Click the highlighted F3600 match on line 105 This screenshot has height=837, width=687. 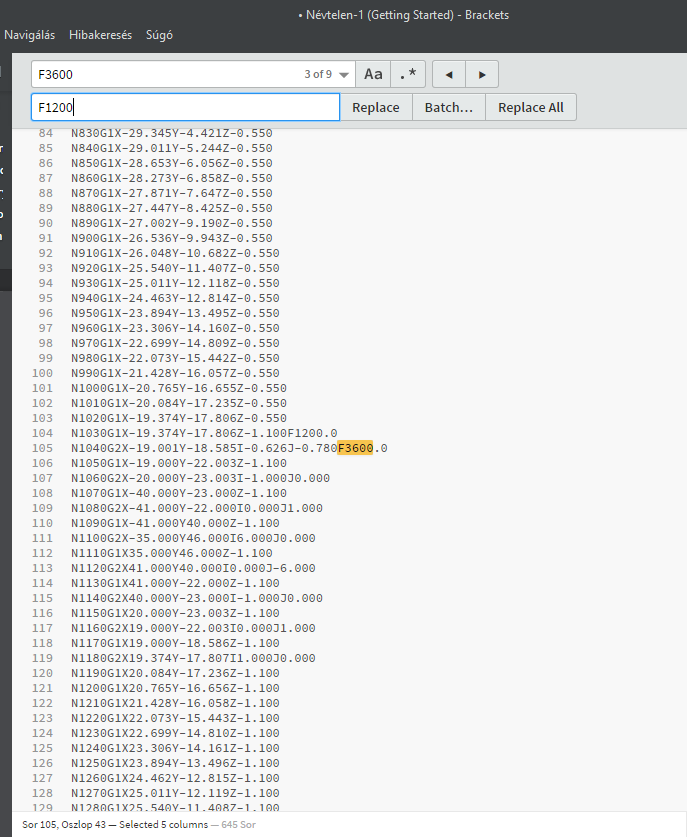355,448
